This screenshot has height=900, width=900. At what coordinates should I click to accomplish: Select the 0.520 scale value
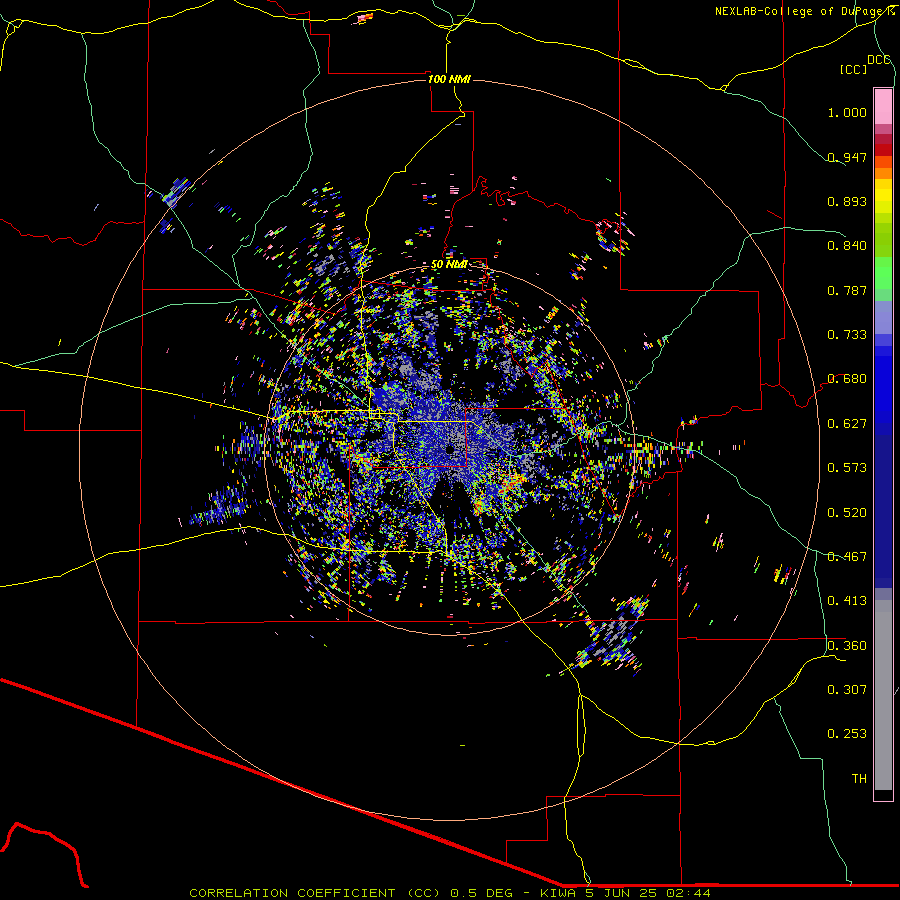point(847,513)
